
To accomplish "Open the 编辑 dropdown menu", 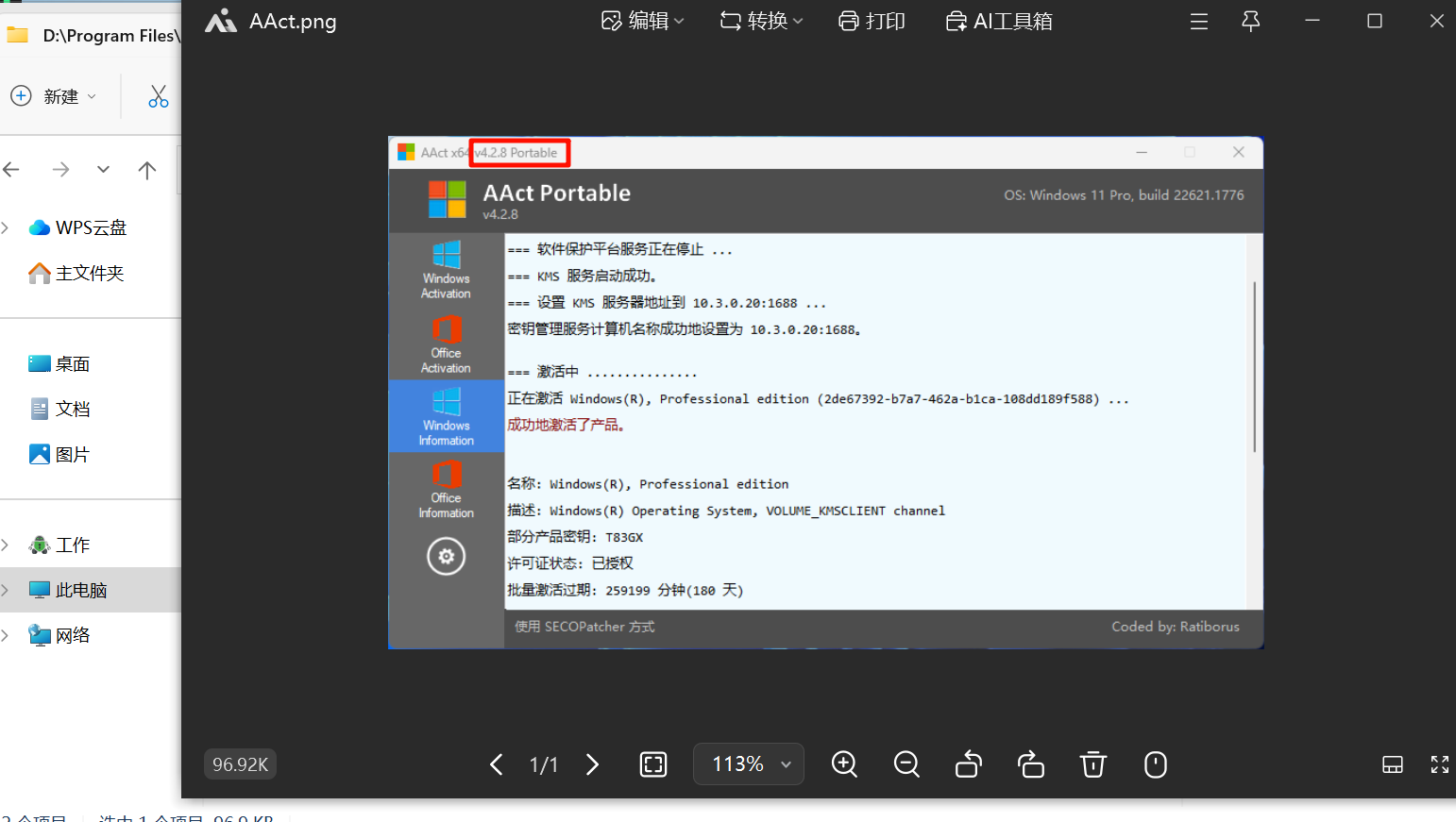I will (x=643, y=21).
